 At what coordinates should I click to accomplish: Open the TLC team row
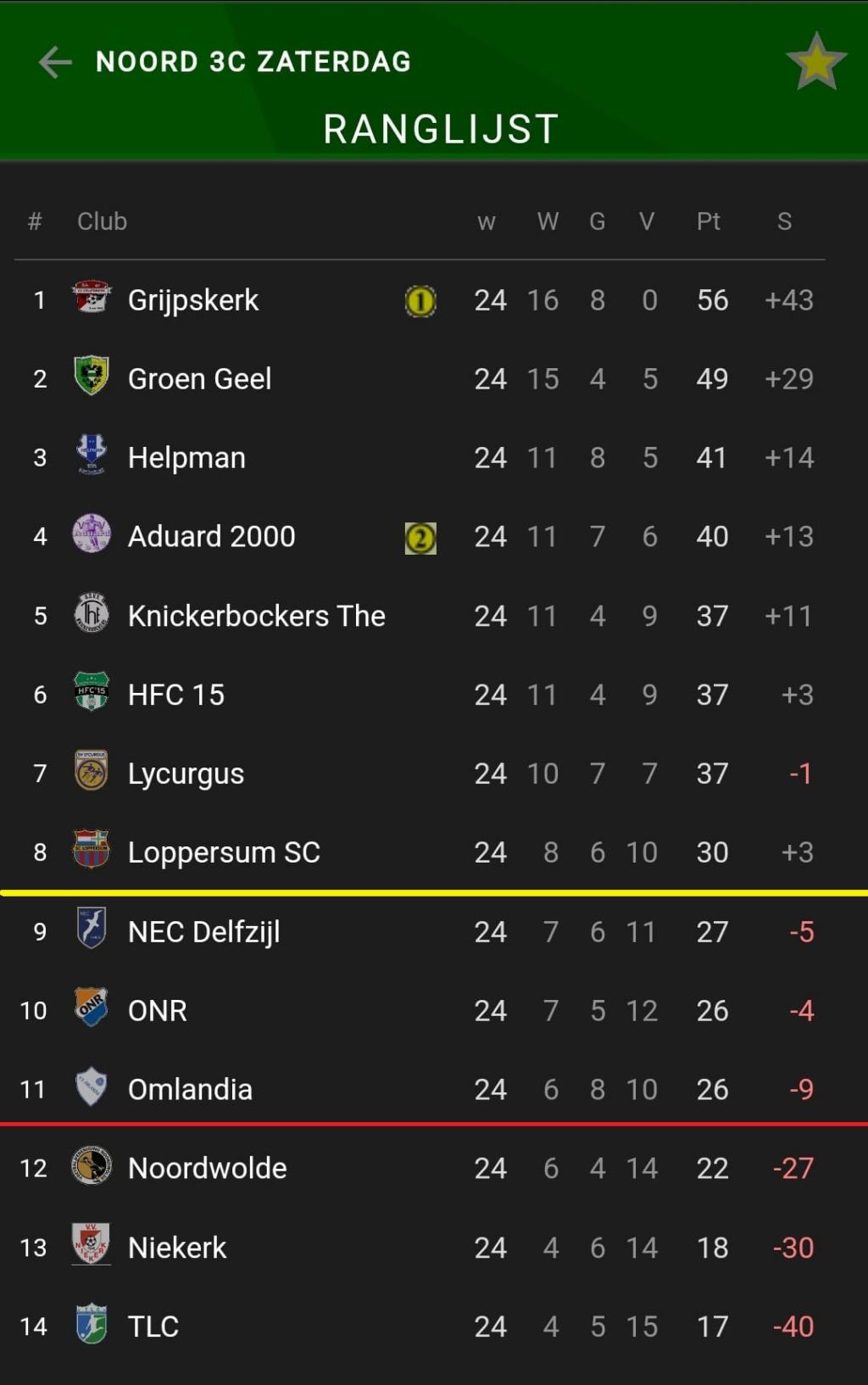(x=434, y=1326)
